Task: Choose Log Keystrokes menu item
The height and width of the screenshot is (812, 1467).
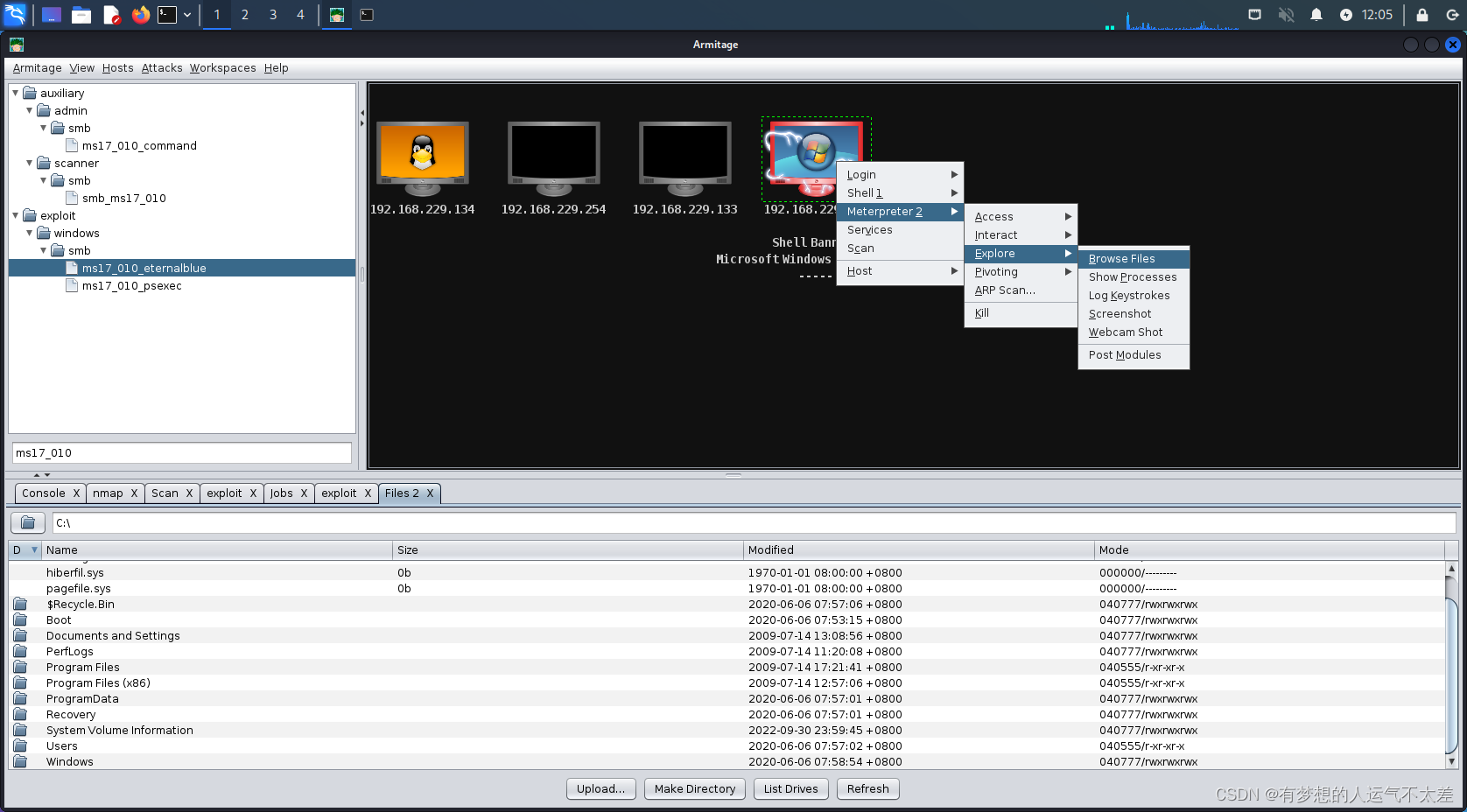Action: (x=1134, y=296)
